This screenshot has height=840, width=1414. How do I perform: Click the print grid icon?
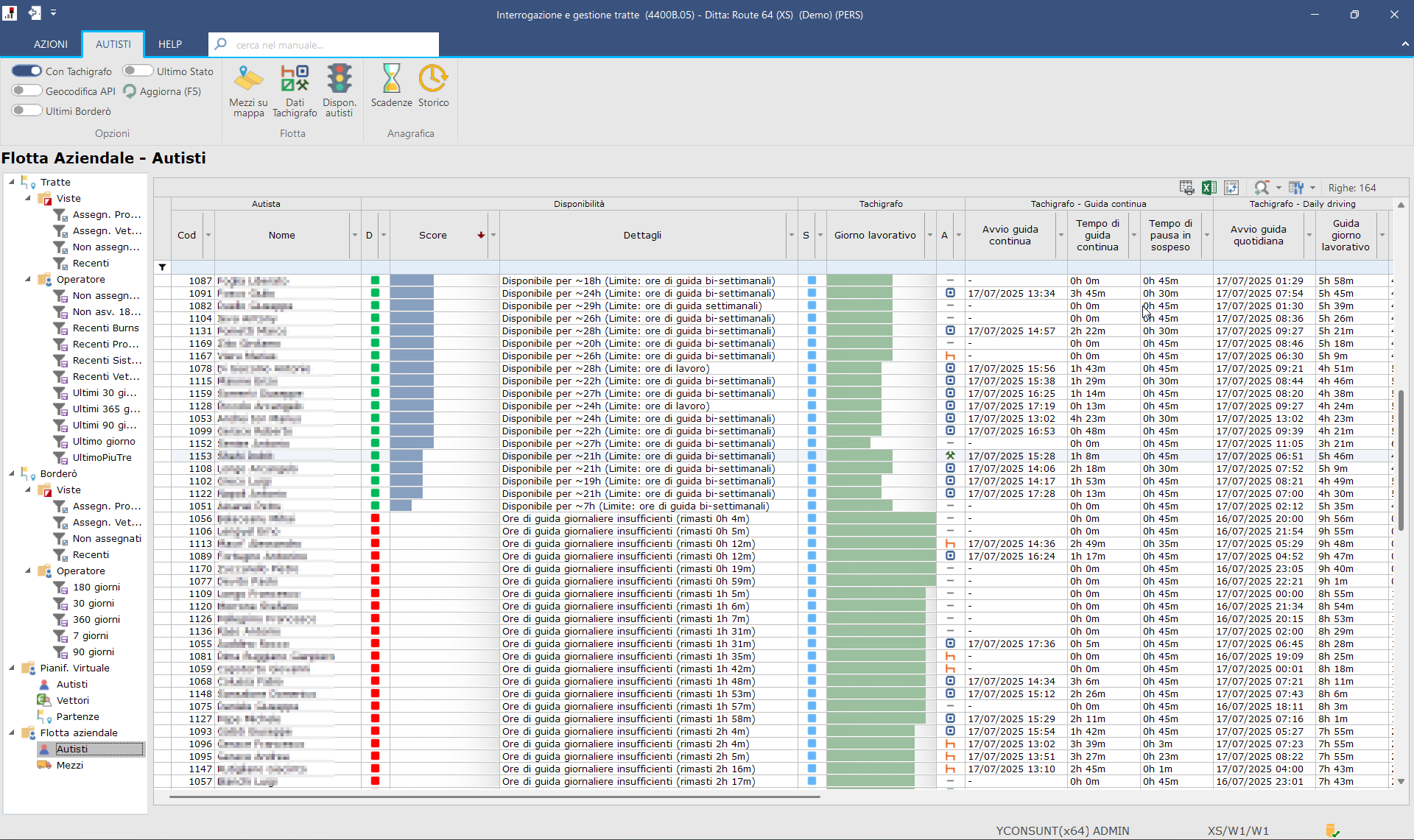pyautogui.click(x=1186, y=188)
